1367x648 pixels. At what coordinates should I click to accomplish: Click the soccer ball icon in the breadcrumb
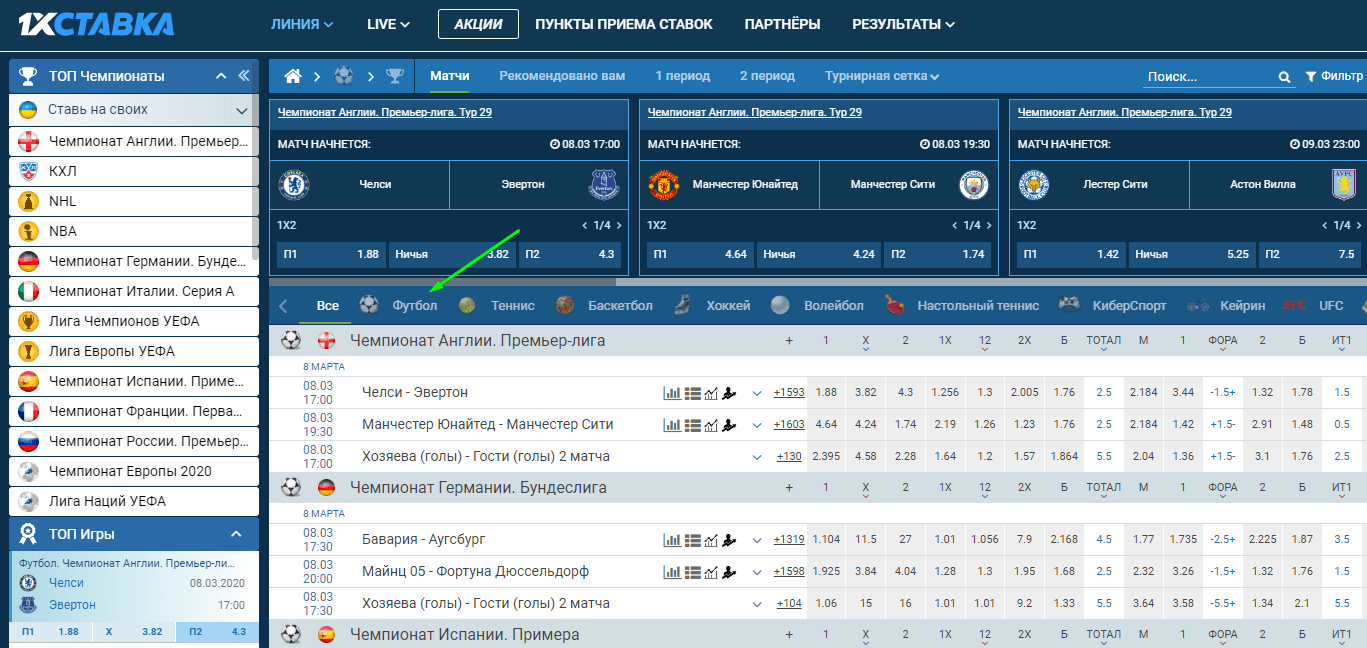344,76
